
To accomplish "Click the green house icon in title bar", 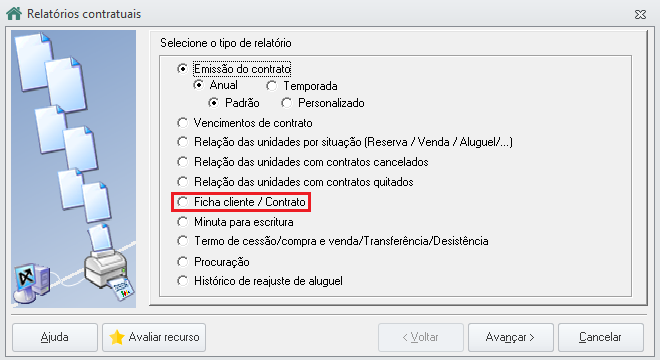I will 14,13.
